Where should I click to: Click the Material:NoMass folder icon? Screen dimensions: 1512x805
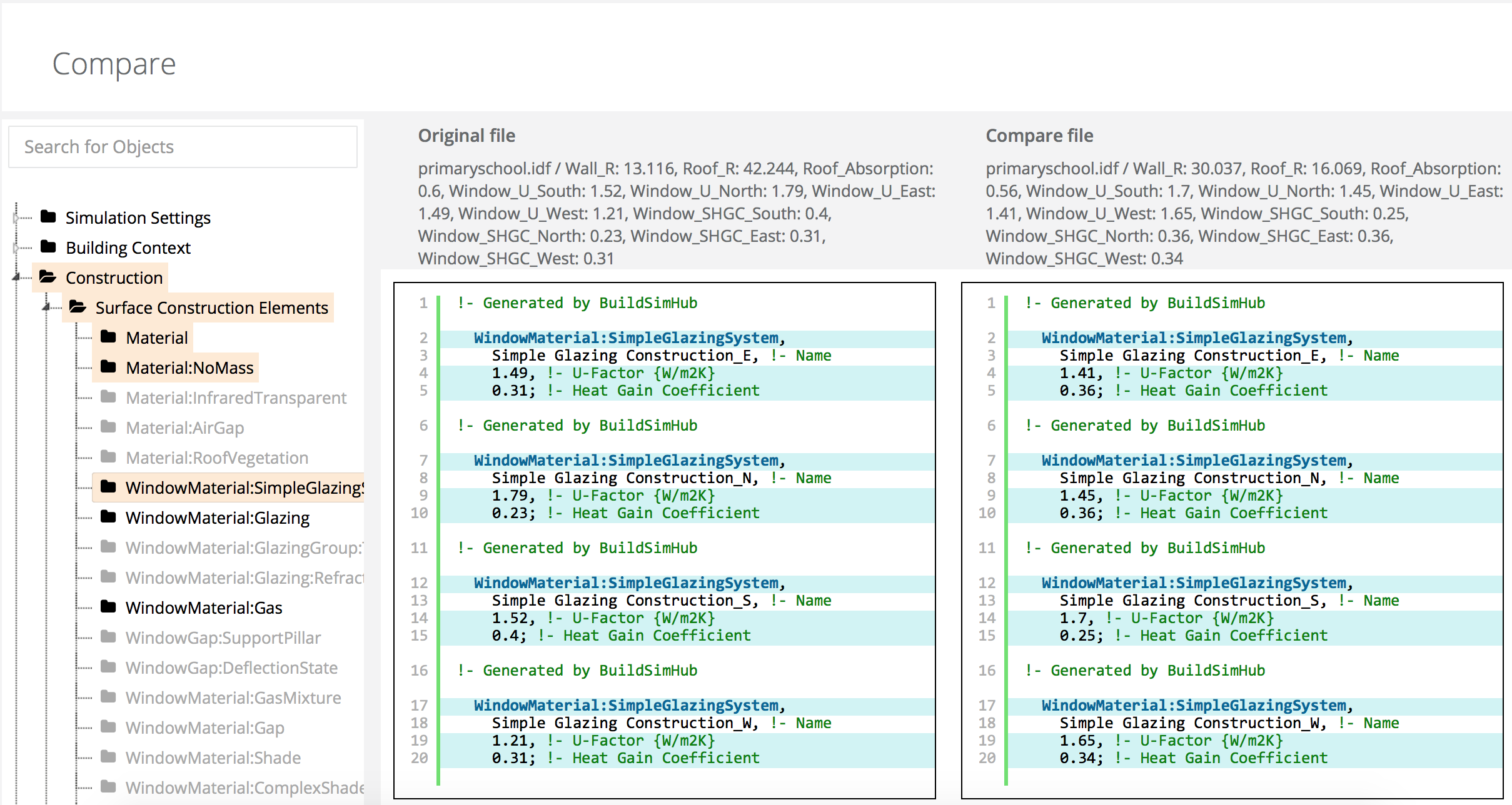tap(108, 367)
